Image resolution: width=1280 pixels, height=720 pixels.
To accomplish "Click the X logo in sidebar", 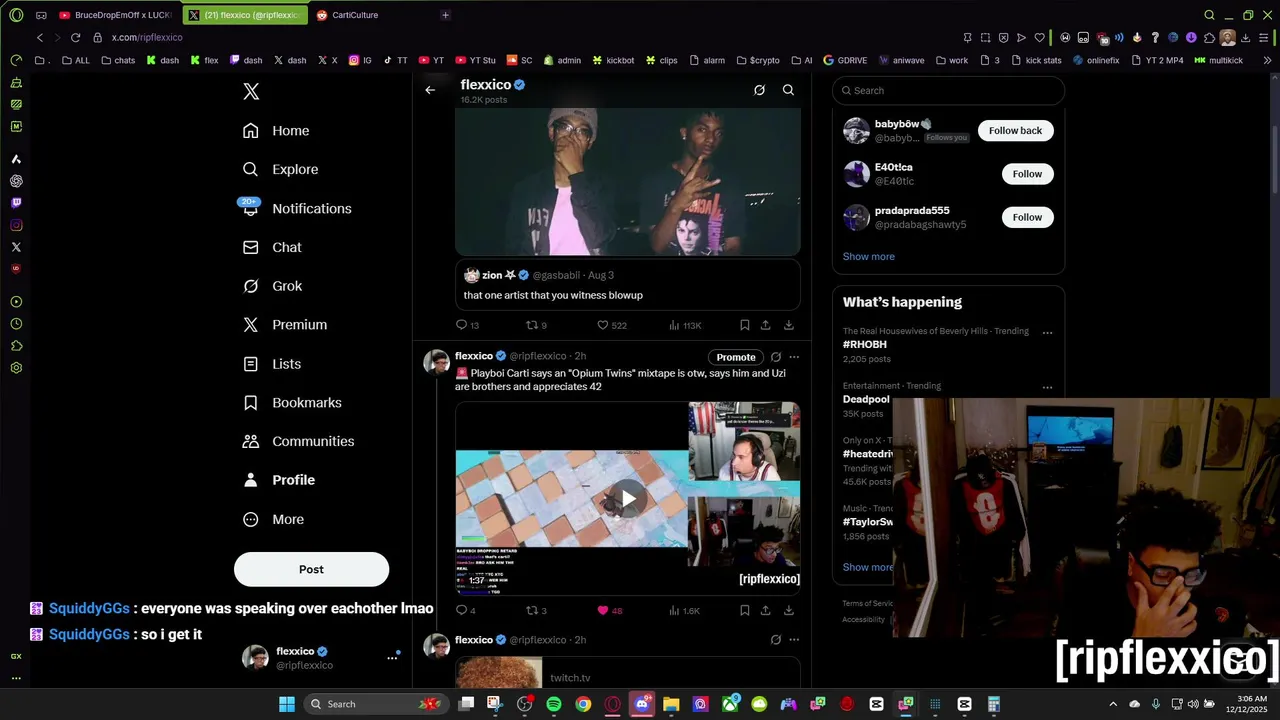I will (x=251, y=92).
